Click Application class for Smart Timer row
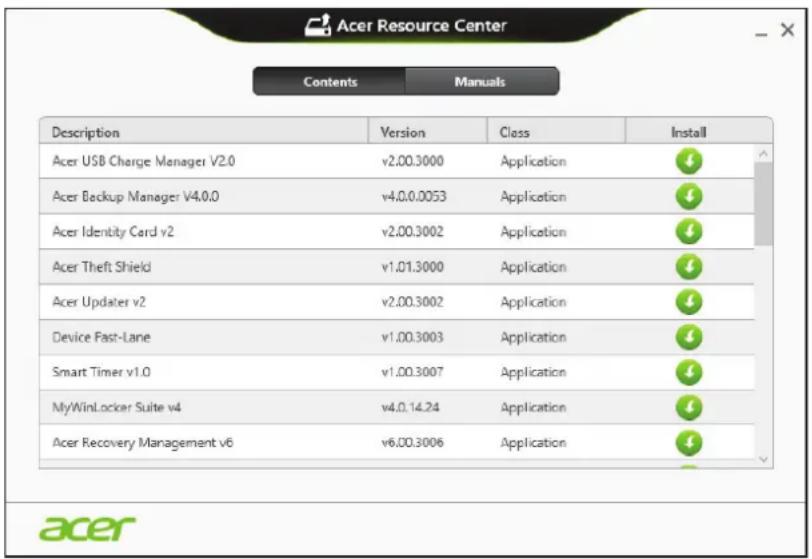Image resolution: width=812 pixels, height=559 pixels. [x=533, y=372]
